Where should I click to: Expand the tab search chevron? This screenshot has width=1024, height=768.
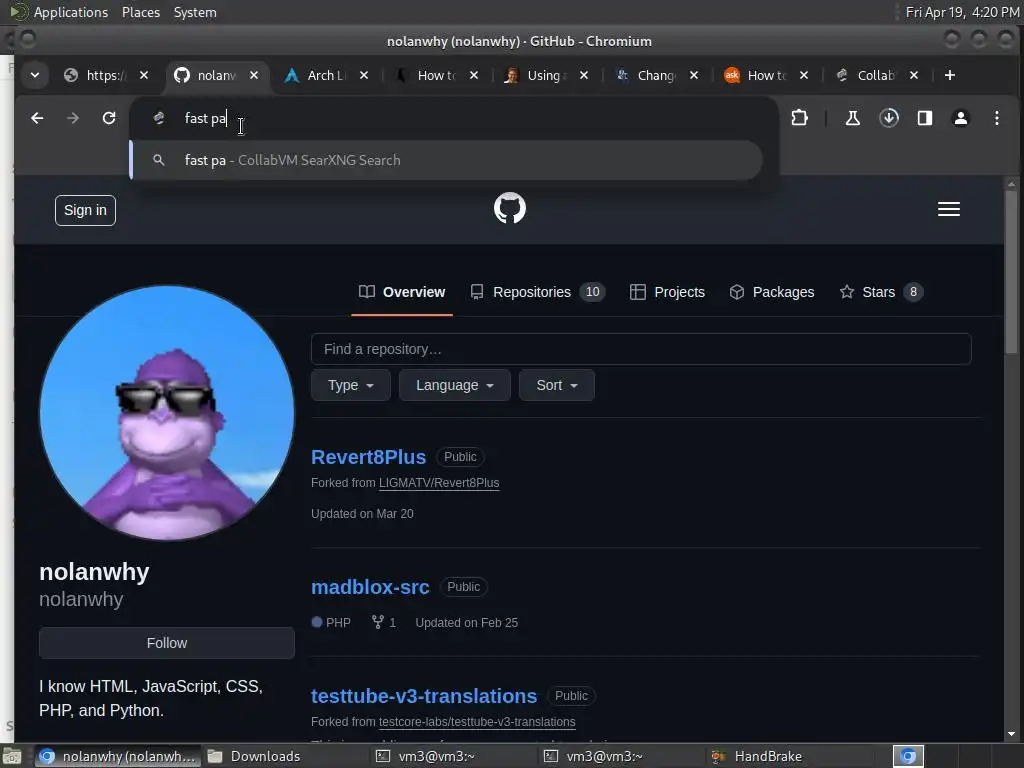click(x=35, y=76)
